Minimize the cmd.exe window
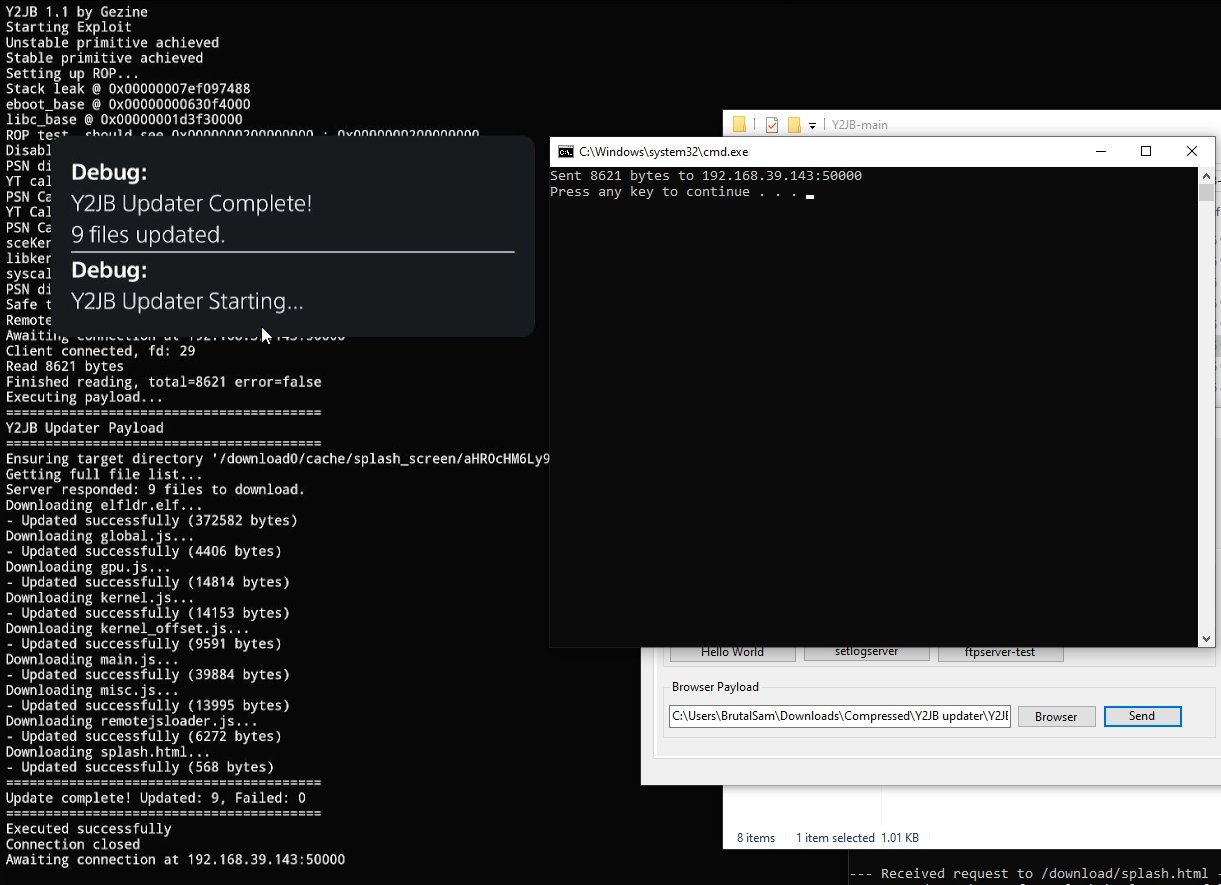 click(x=1100, y=152)
